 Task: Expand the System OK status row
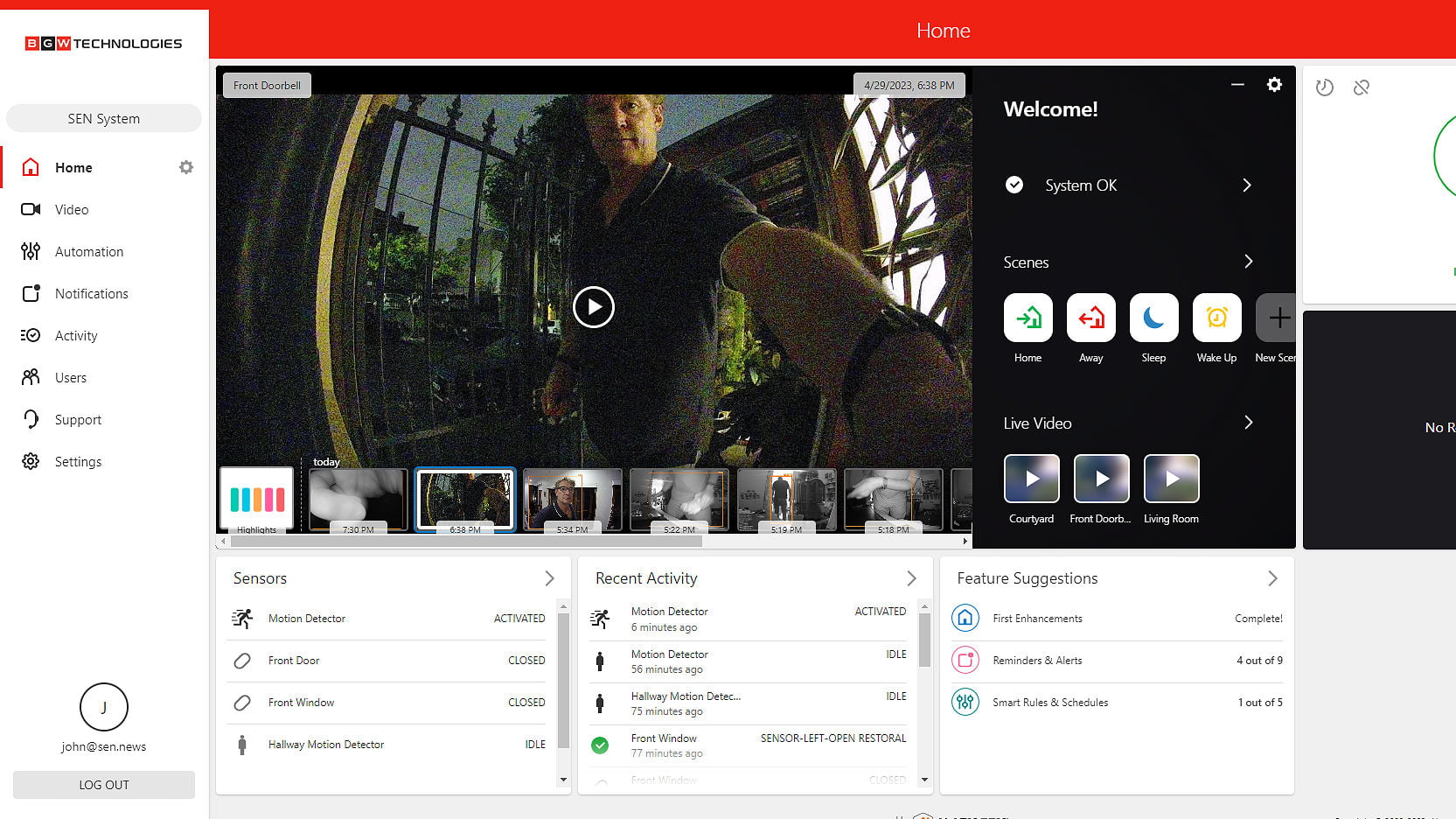click(x=1247, y=185)
